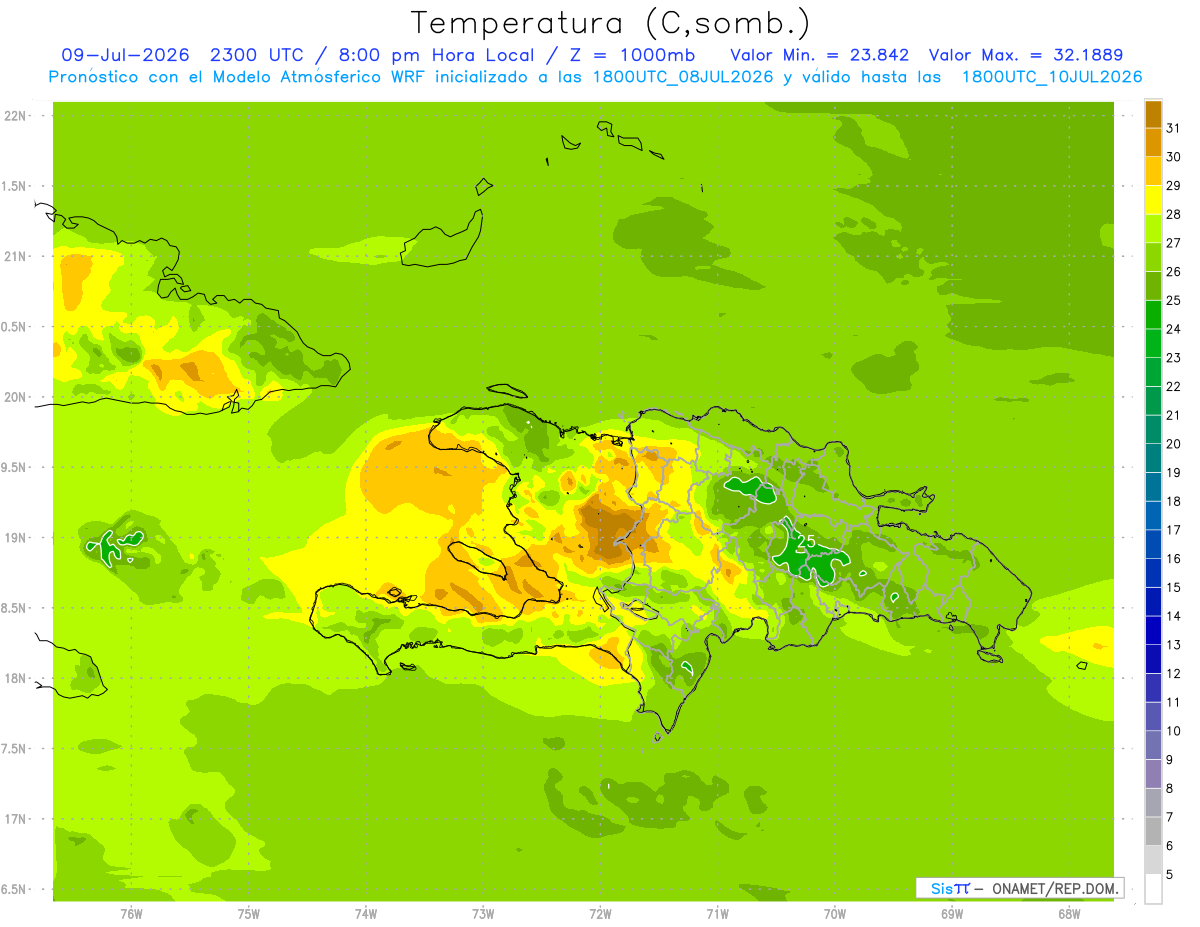The image size is (1200, 927).
Task: Click the "5" legend label
Action: click(x=1170, y=875)
